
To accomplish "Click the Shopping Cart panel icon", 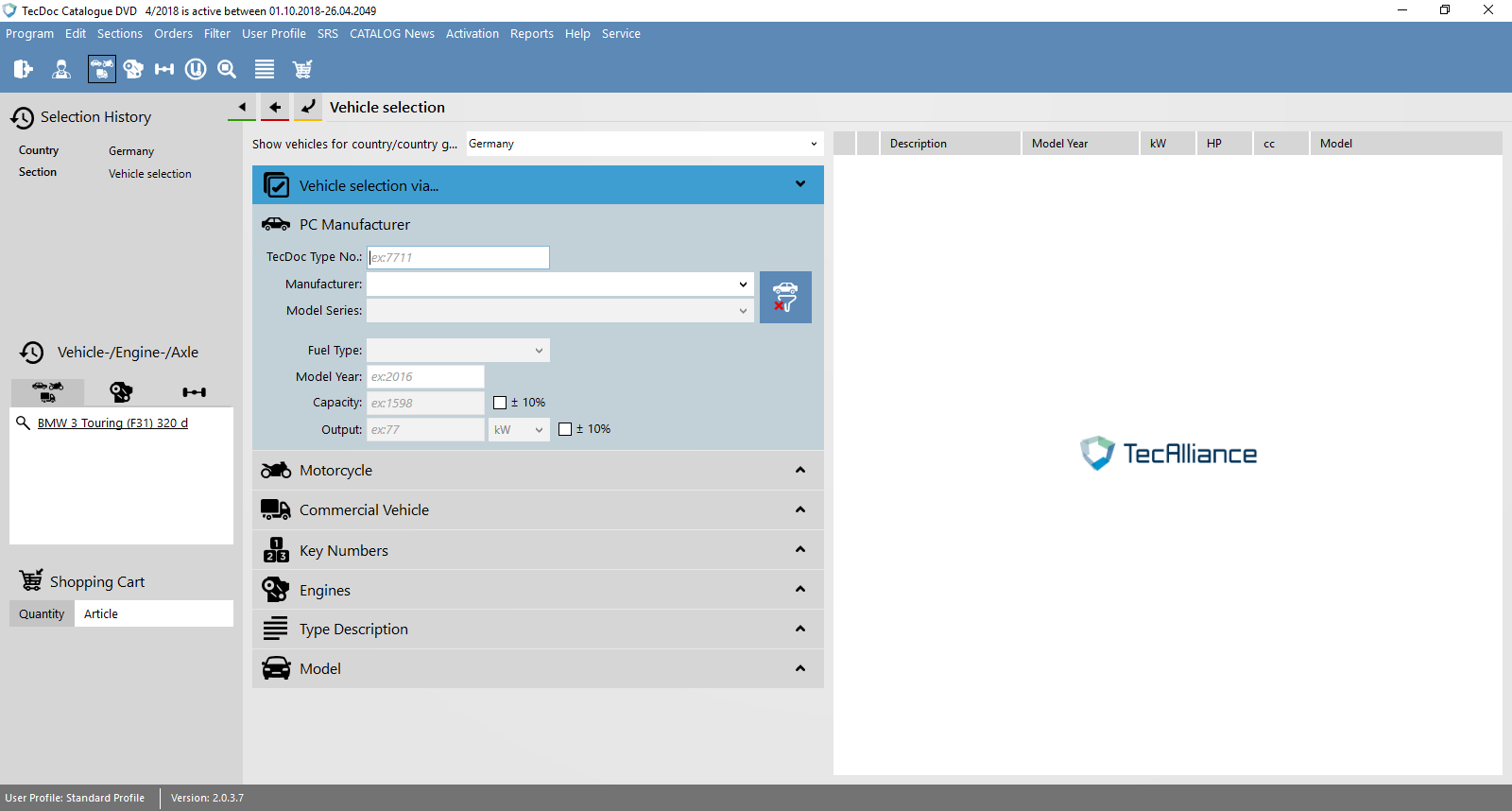I will (x=31, y=580).
